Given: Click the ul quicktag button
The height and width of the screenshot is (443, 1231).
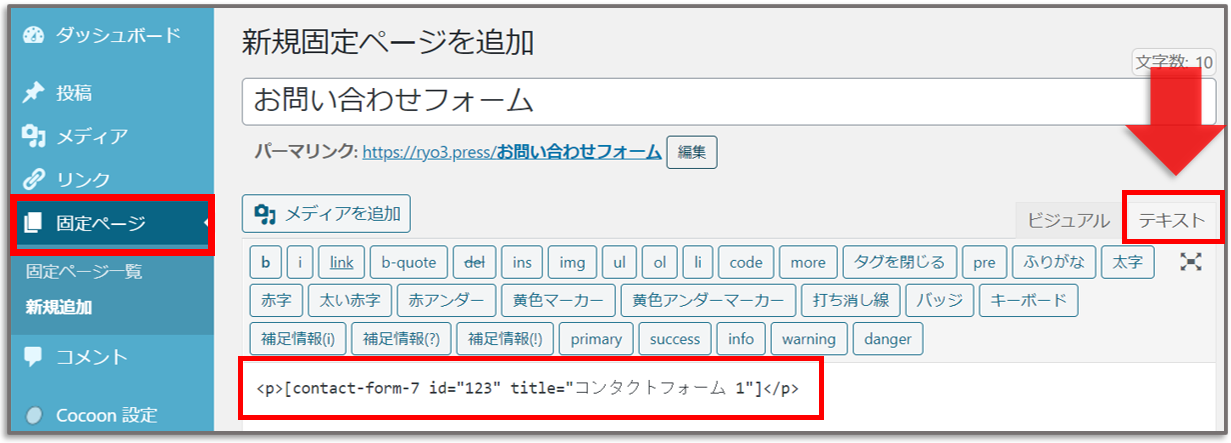Looking at the screenshot, I should [619, 262].
